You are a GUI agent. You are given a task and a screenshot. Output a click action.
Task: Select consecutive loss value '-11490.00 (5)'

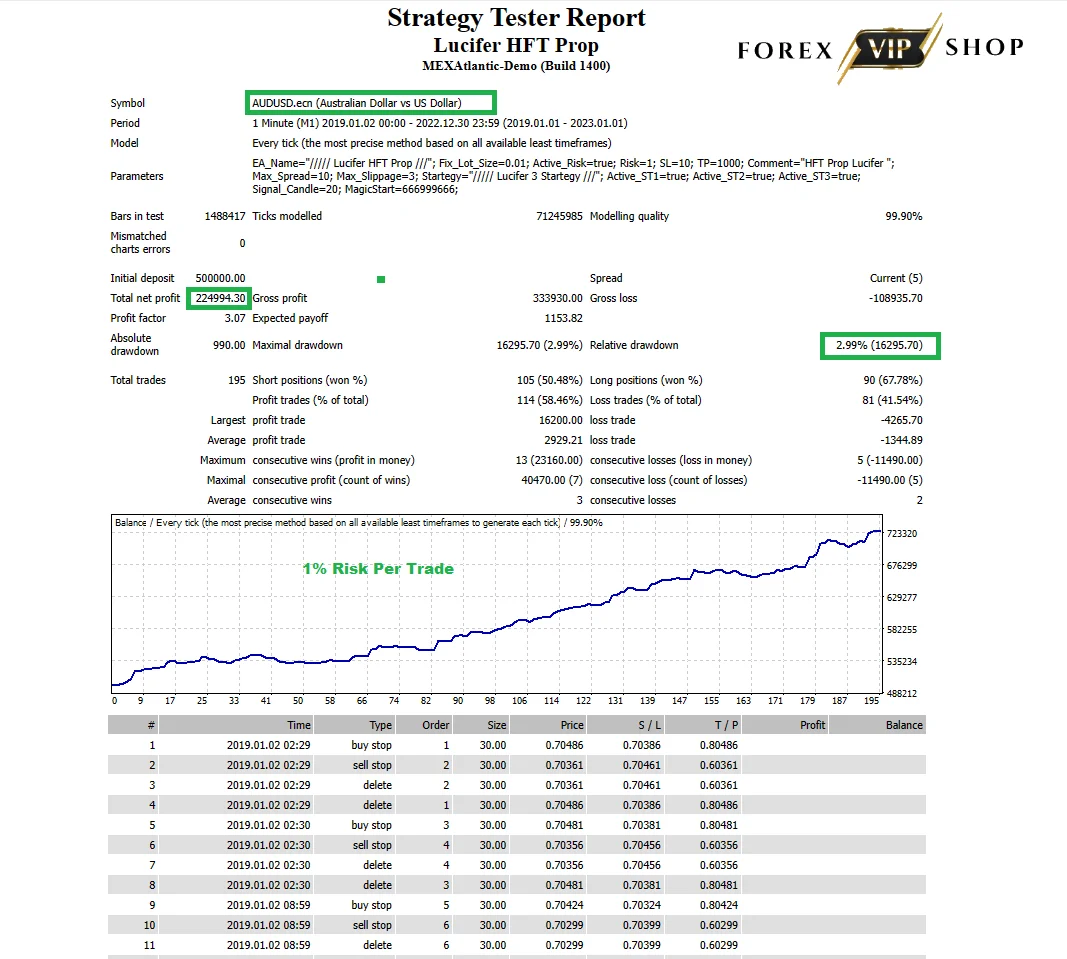point(890,481)
